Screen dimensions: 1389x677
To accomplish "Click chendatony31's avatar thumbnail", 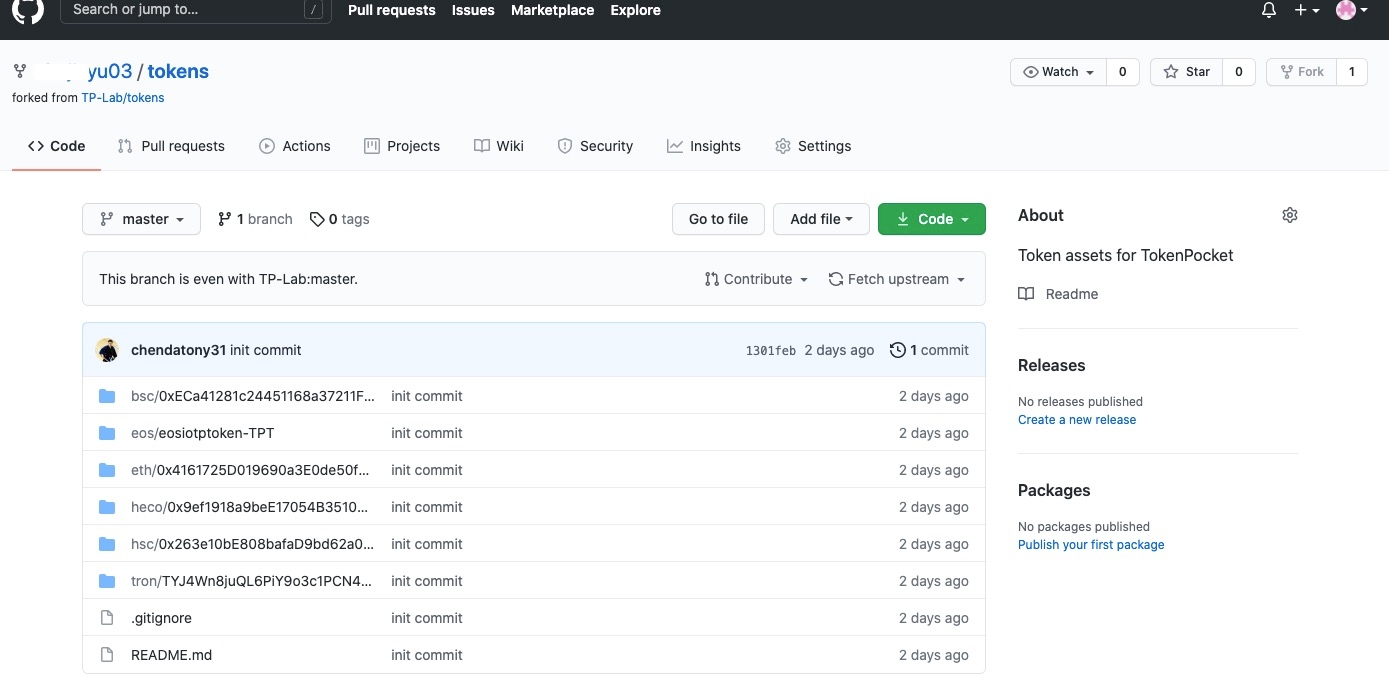I will pos(107,350).
